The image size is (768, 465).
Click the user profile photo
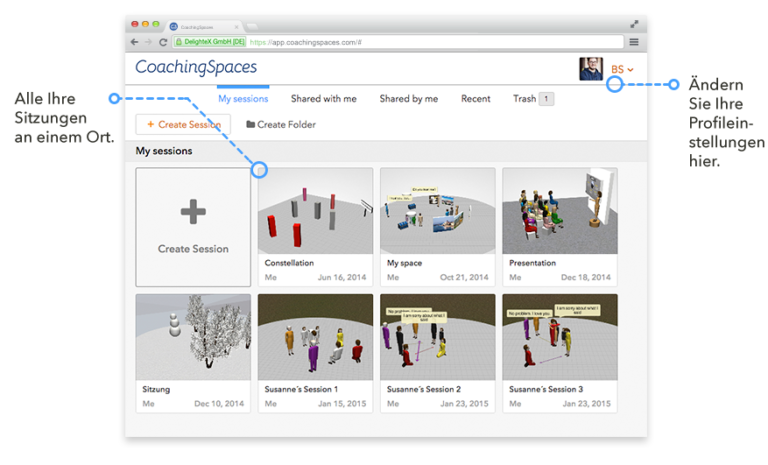point(591,69)
